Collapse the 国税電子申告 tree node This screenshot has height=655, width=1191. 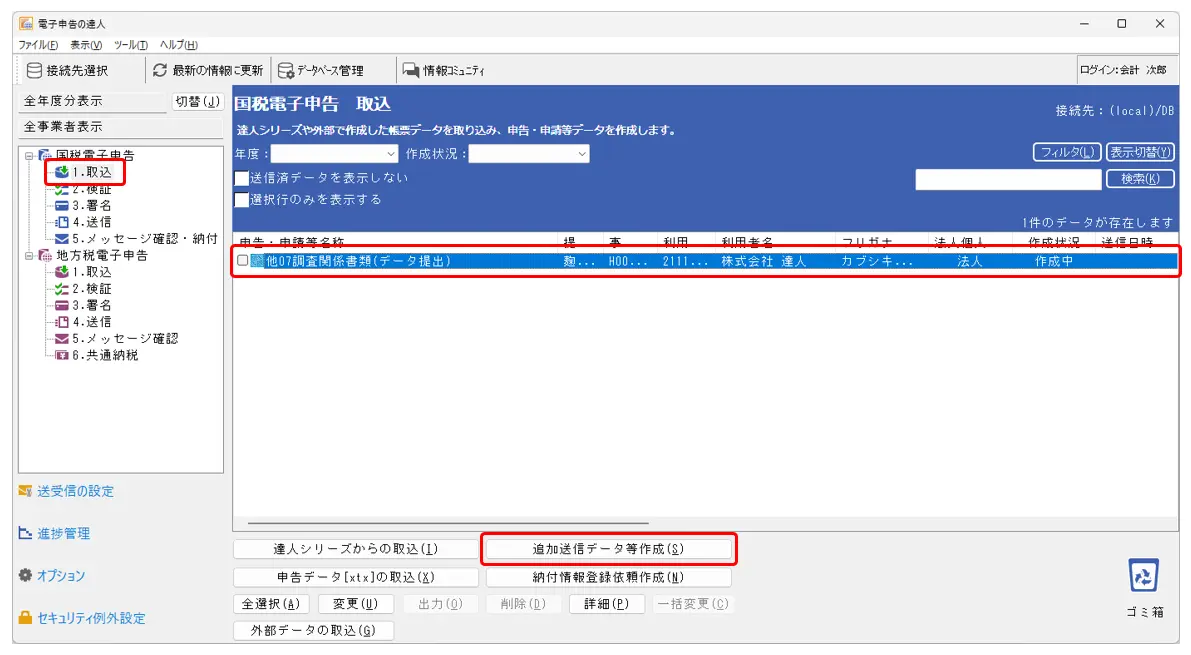(29, 156)
